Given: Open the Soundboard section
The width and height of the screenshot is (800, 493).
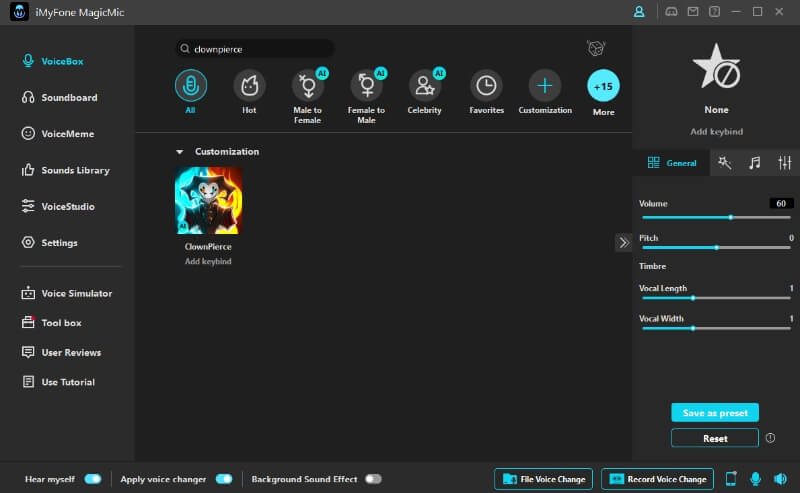Looking at the screenshot, I should point(59,97).
